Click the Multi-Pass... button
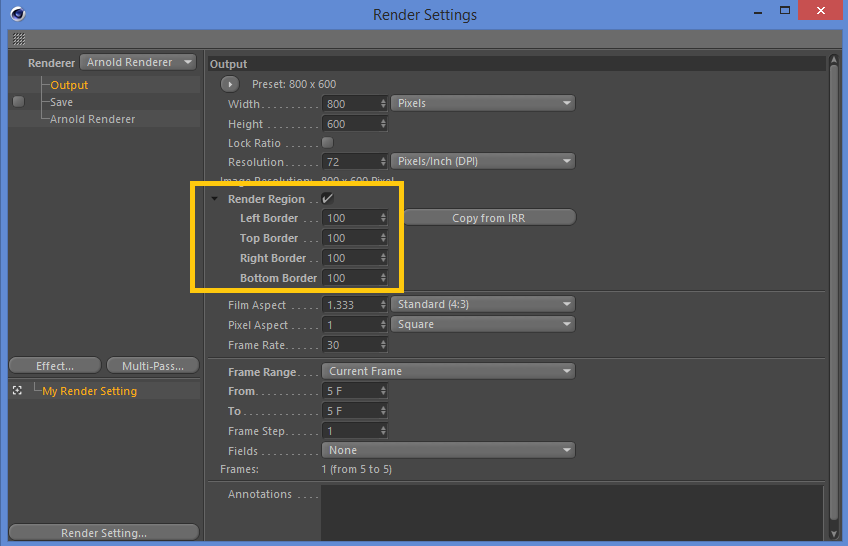This screenshot has width=848, height=546. (x=153, y=366)
